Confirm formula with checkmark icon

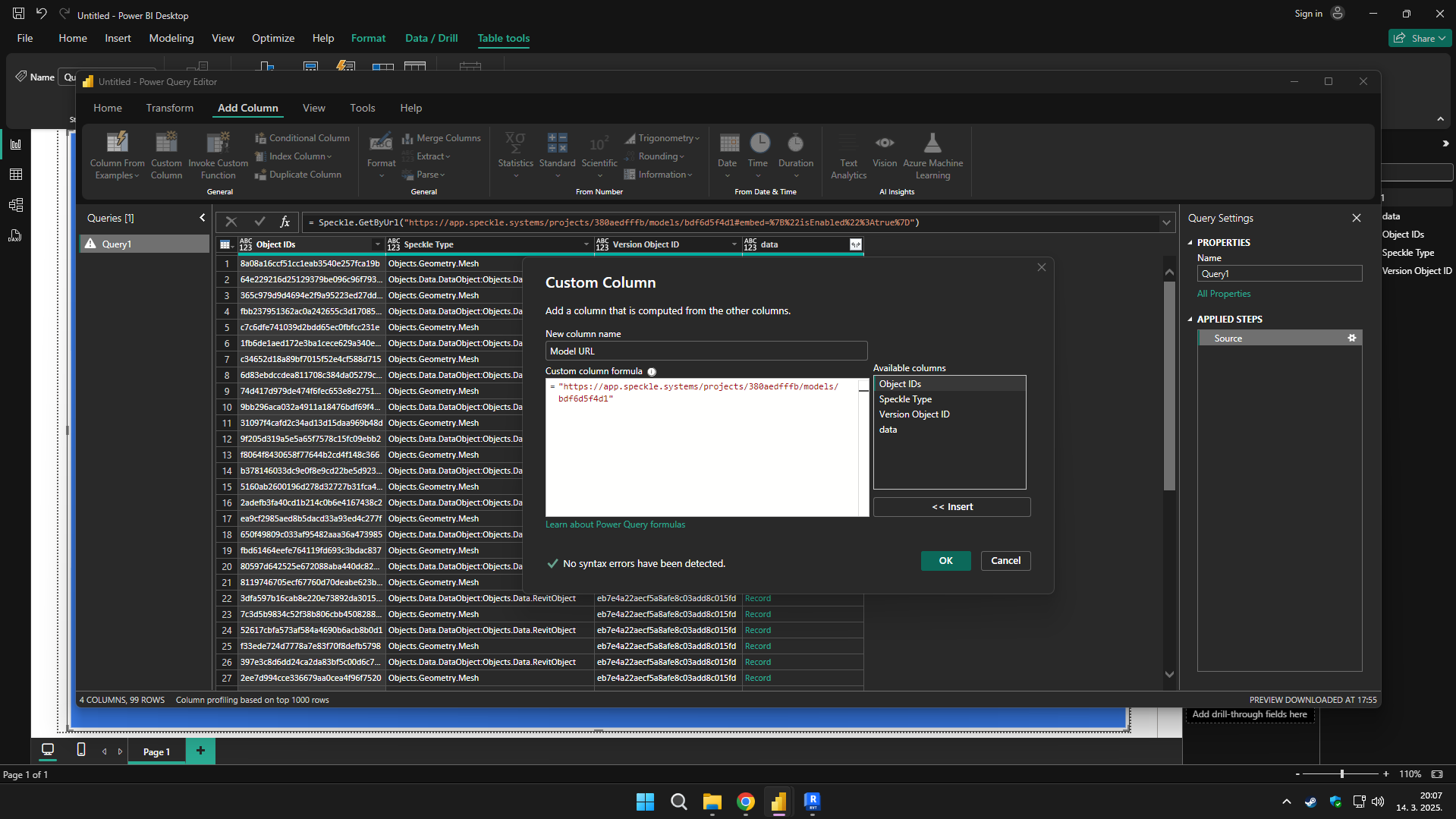click(x=259, y=222)
